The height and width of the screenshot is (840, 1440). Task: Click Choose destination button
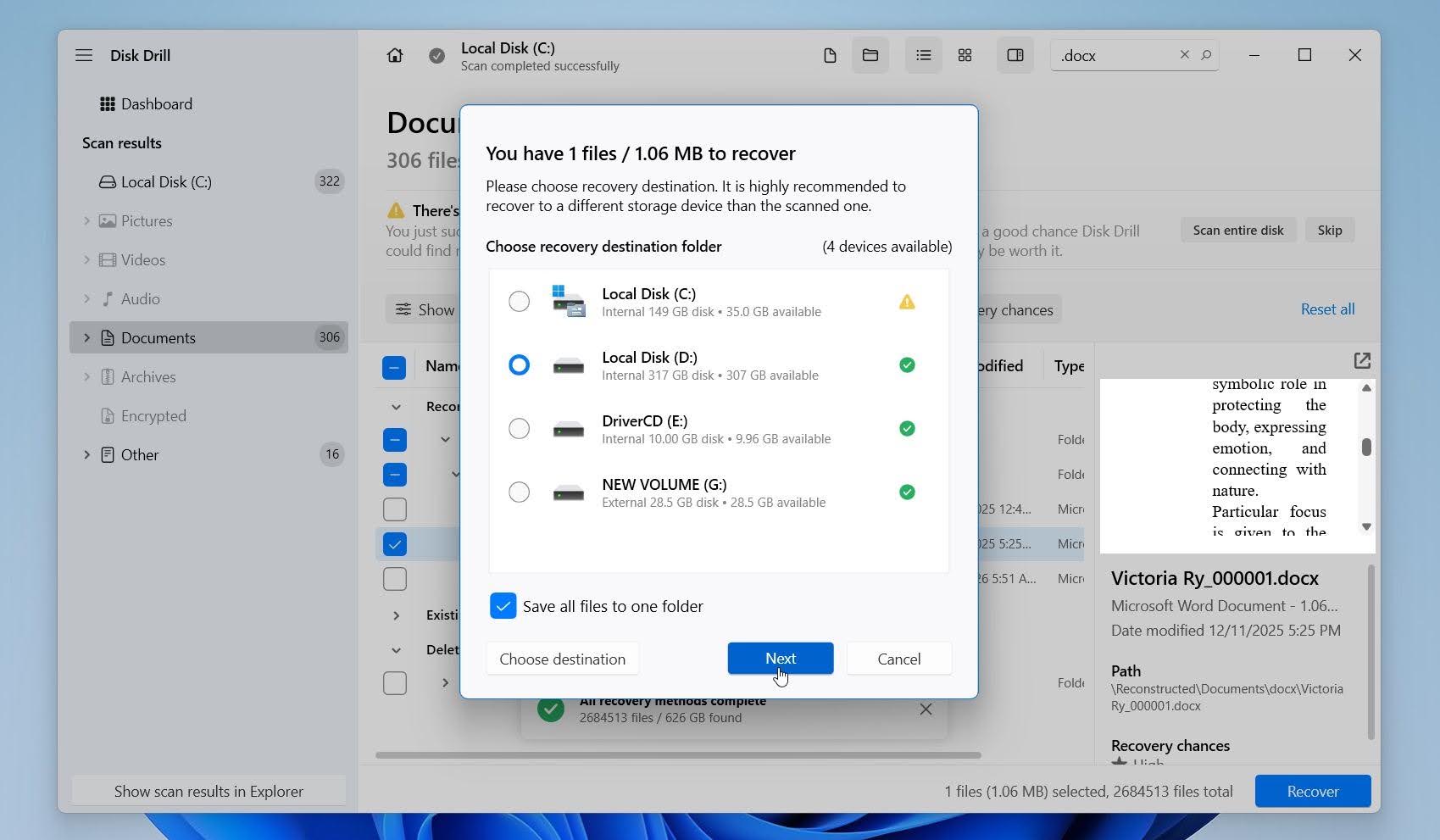click(x=562, y=659)
